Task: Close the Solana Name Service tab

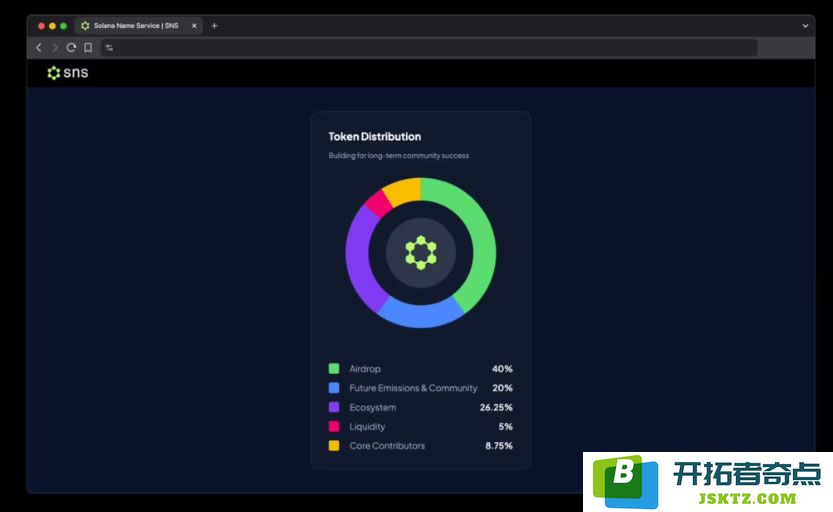Action: pos(194,25)
